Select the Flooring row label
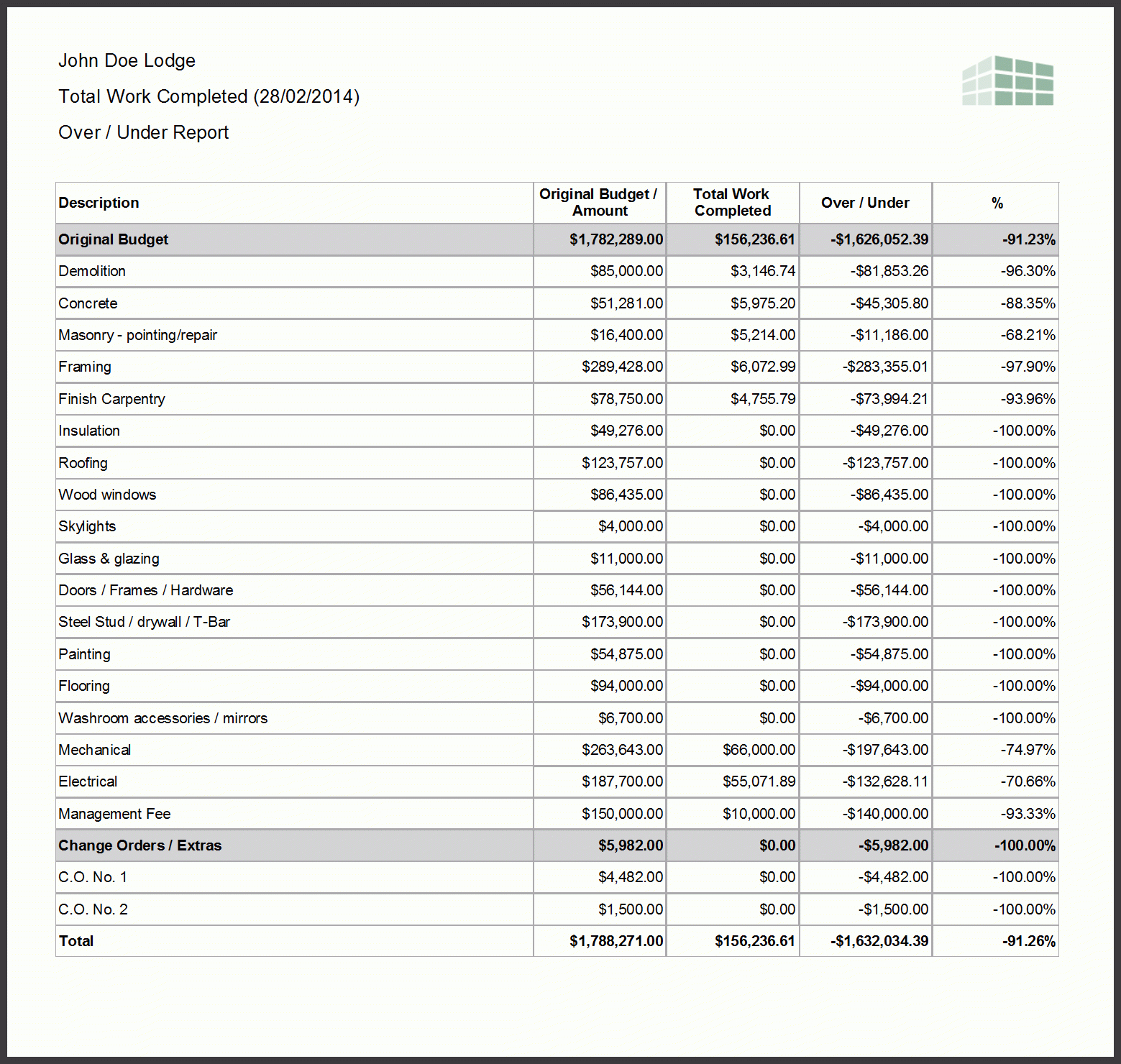This screenshot has height=1064, width=1121. pos(84,686)
